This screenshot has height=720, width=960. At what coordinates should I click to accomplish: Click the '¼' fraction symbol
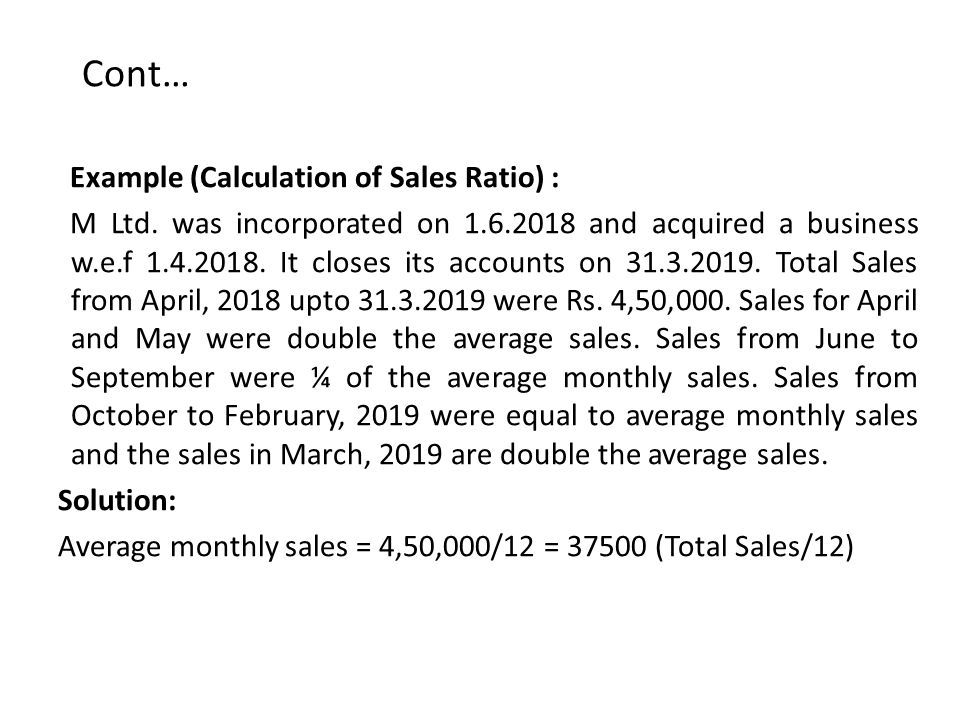tap(320, 378)
